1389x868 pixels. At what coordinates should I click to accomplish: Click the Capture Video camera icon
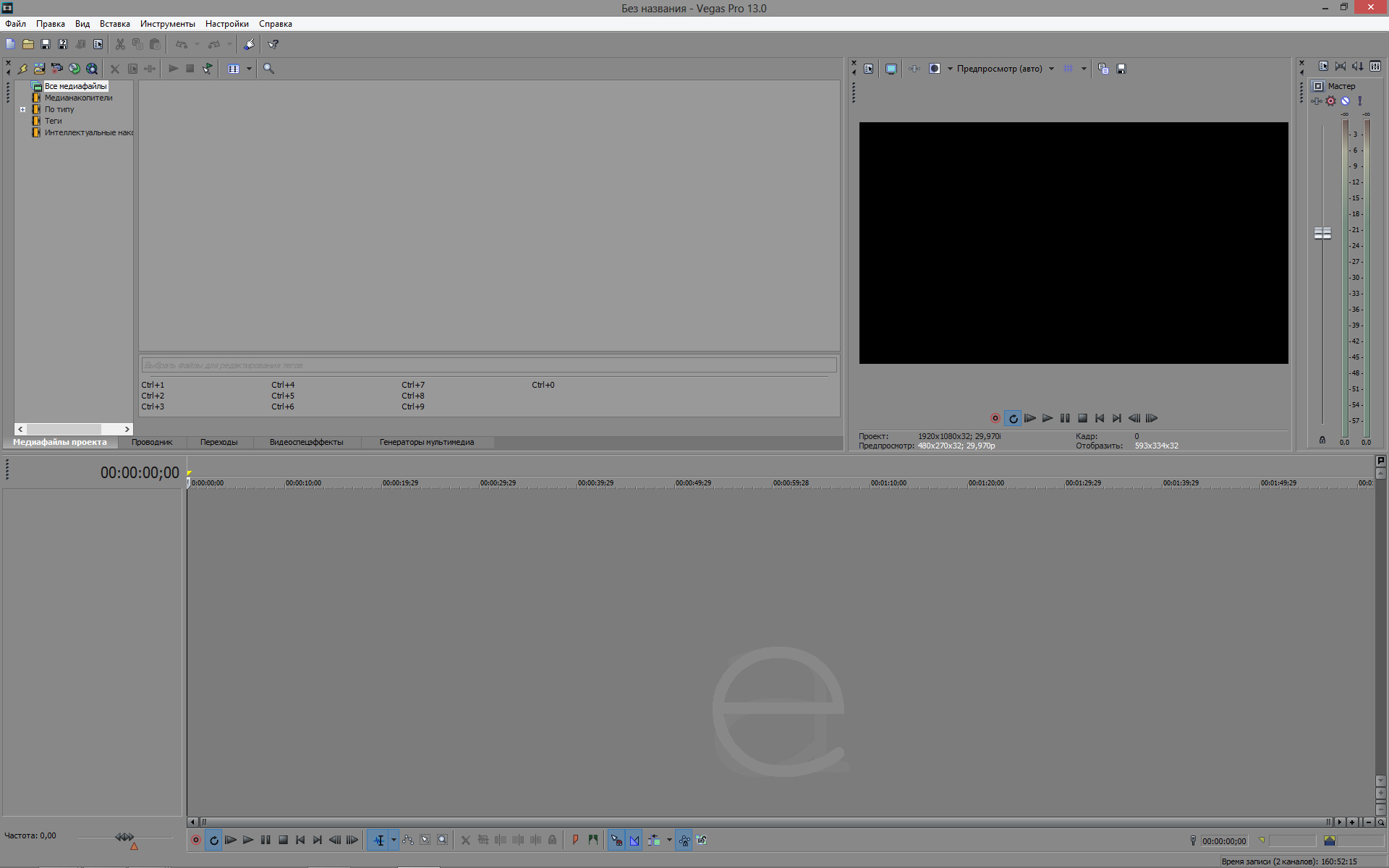pyautogui.click(x=57, y=69)
